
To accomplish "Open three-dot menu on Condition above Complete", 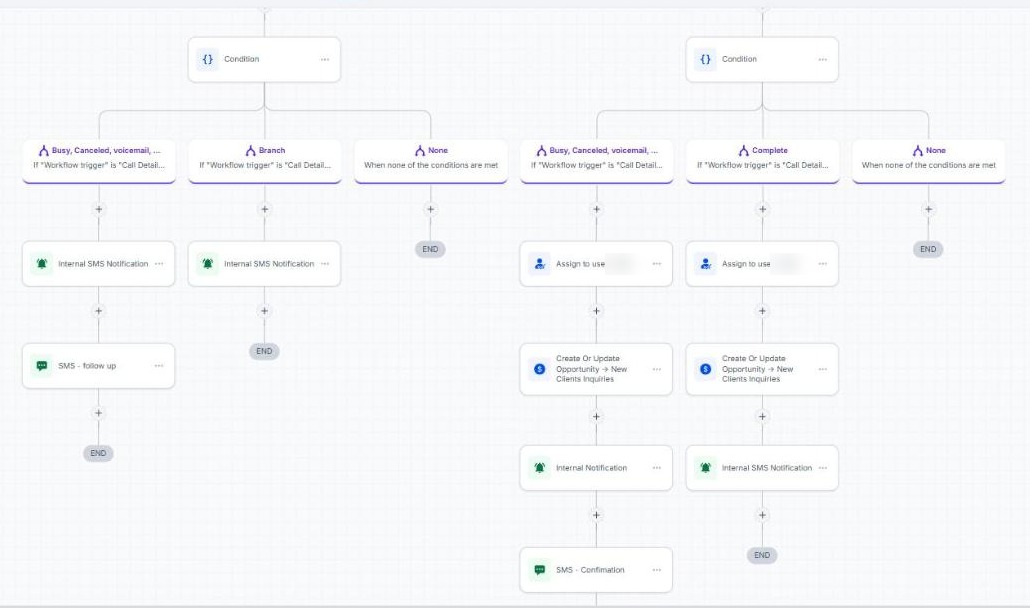I will (822, 59).
